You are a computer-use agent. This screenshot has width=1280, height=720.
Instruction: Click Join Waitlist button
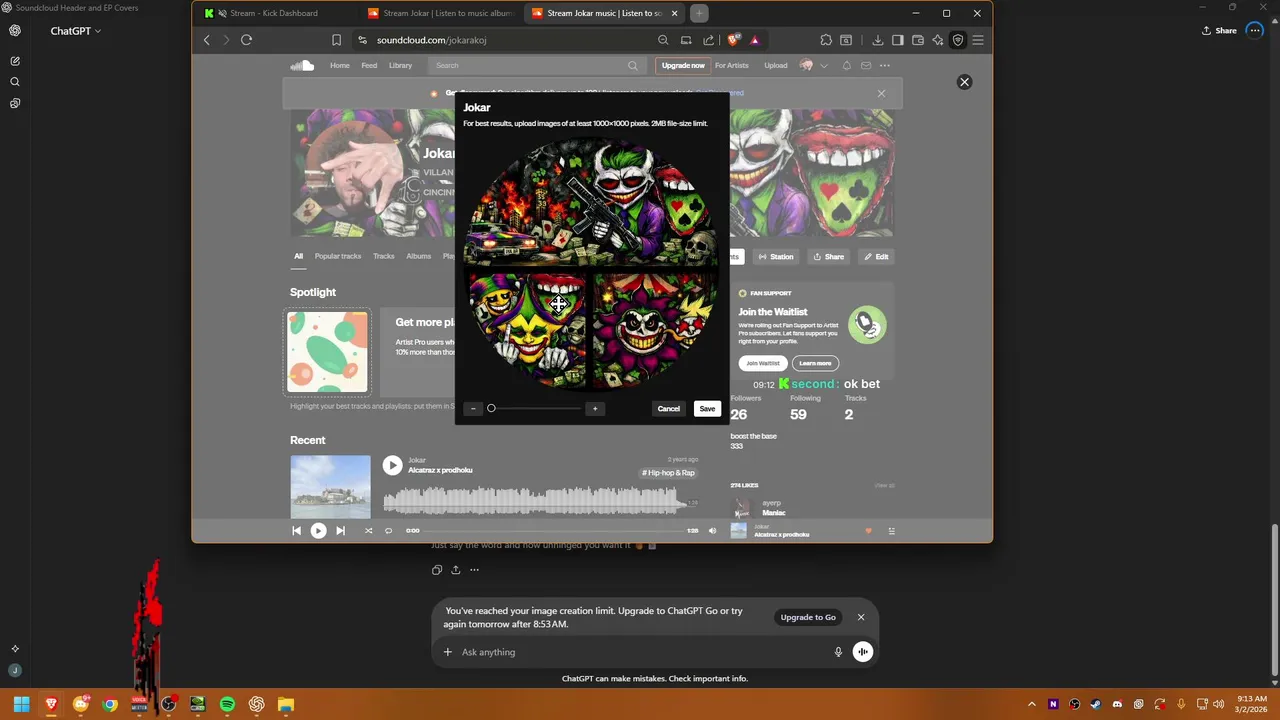point(763,363)
